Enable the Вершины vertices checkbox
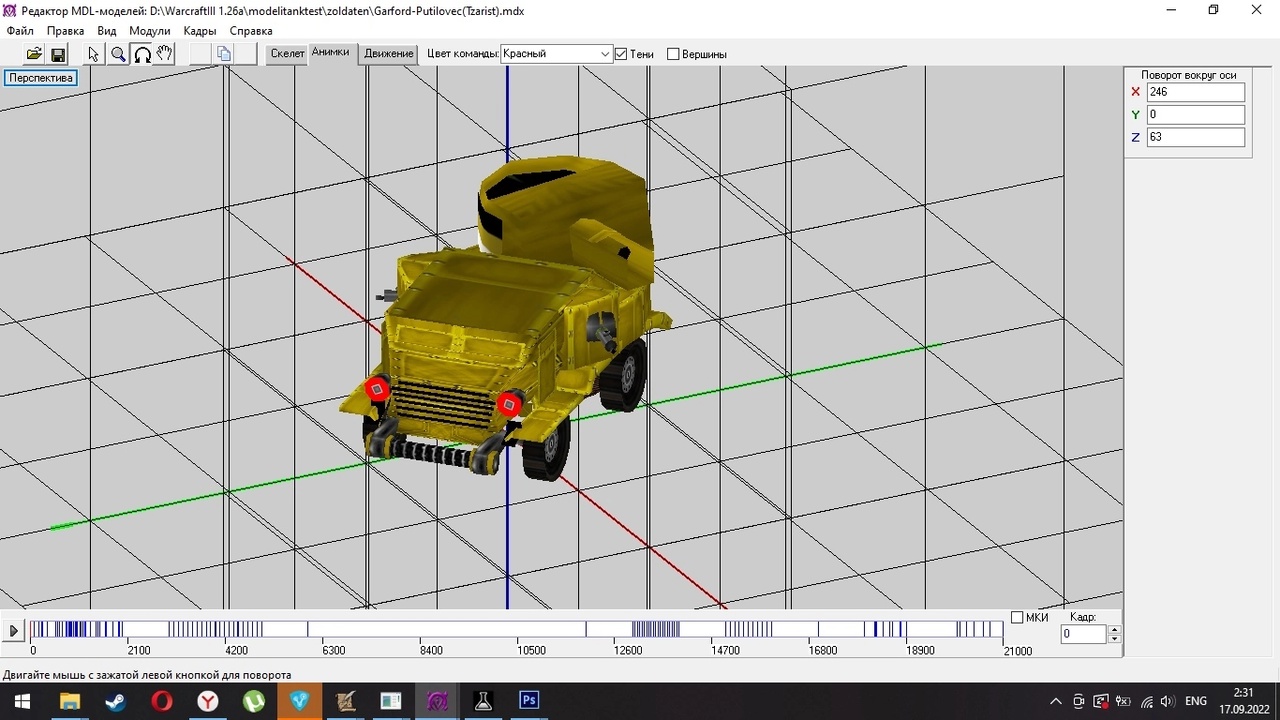This screenshot has height=720, width=1280. point(673,54)
